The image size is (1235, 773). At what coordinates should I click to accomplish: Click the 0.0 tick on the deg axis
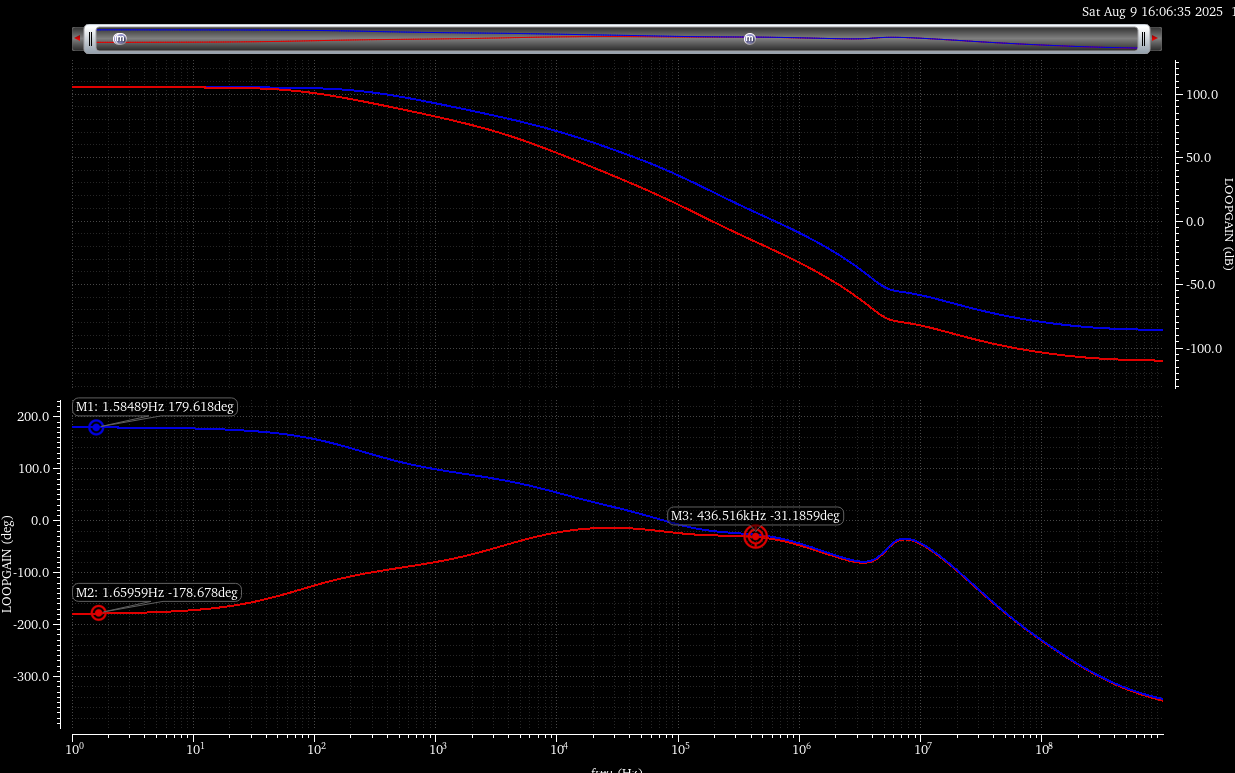click(40, 520)
